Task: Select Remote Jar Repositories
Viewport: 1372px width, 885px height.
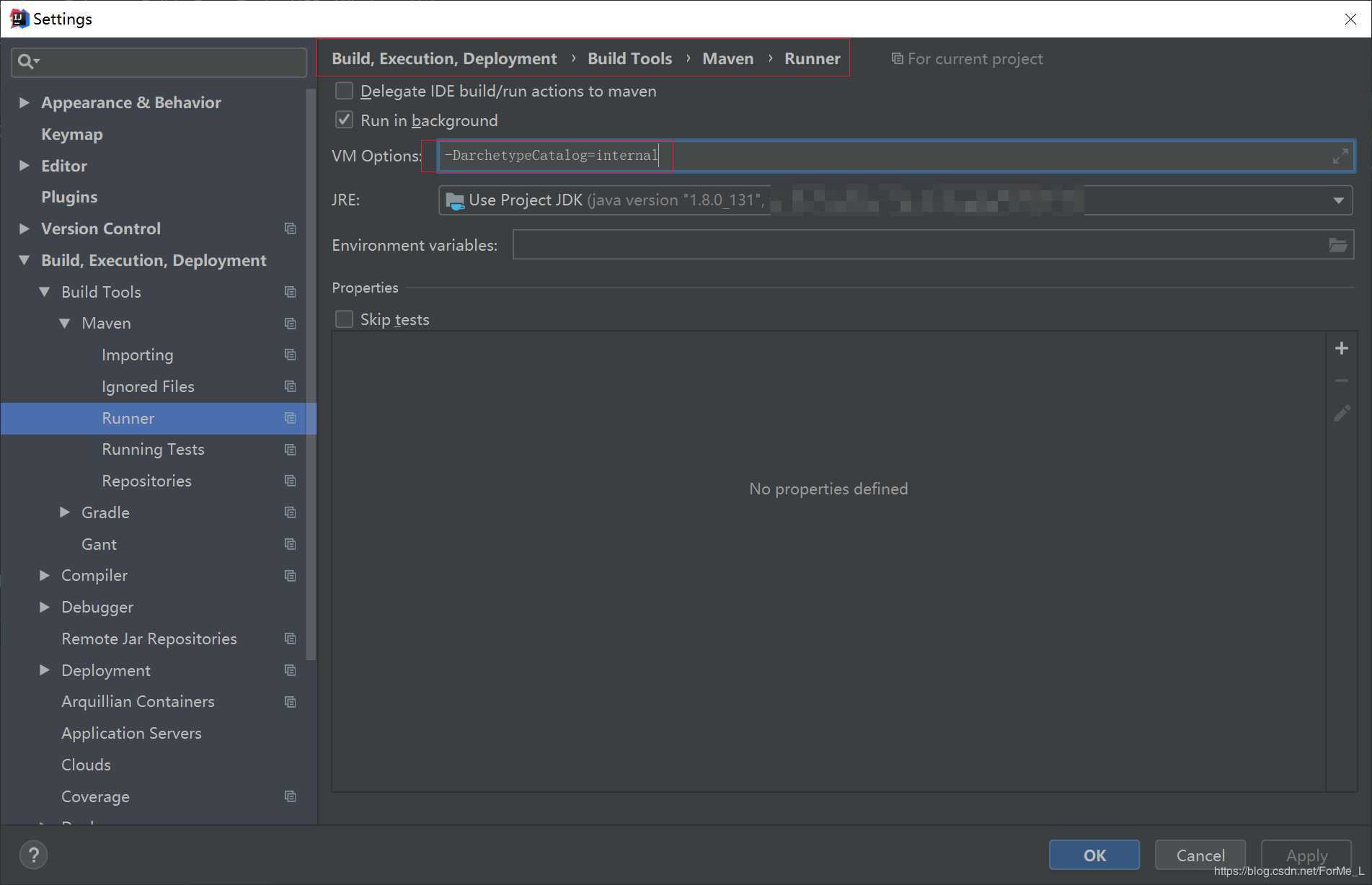Action: (x=149, y=639)
